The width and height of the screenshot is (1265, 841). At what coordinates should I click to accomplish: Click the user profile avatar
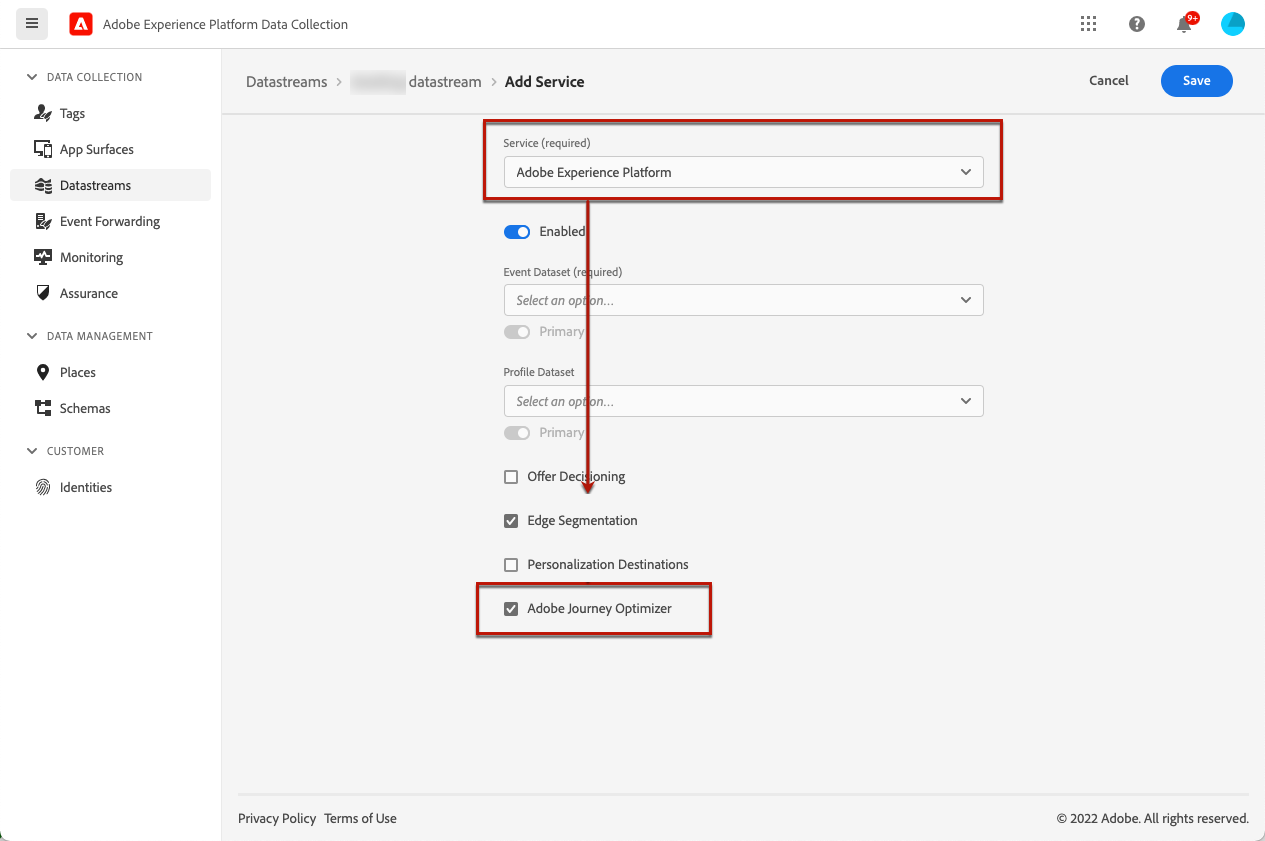click(x=1233, y=24)
